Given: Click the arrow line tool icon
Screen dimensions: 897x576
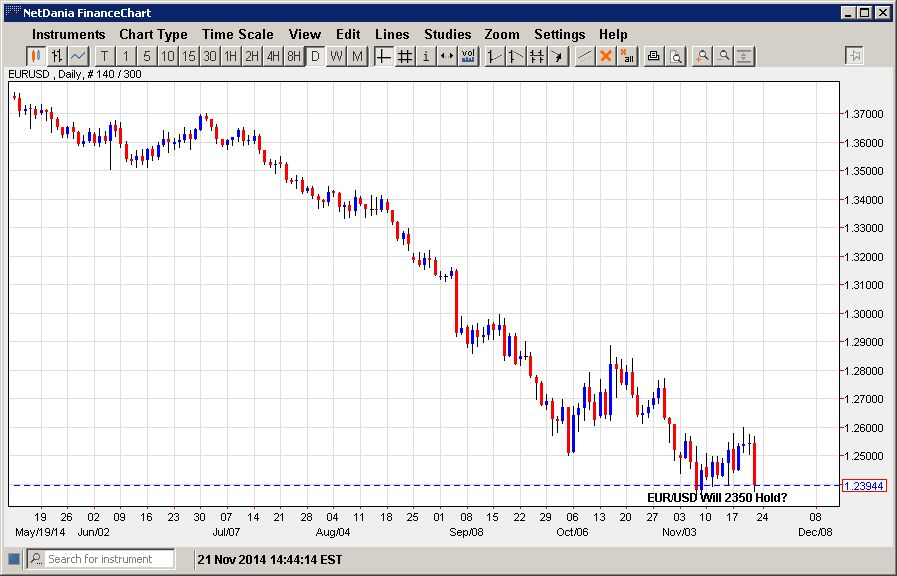Looking at the screenshot, I should click(558, 56).
